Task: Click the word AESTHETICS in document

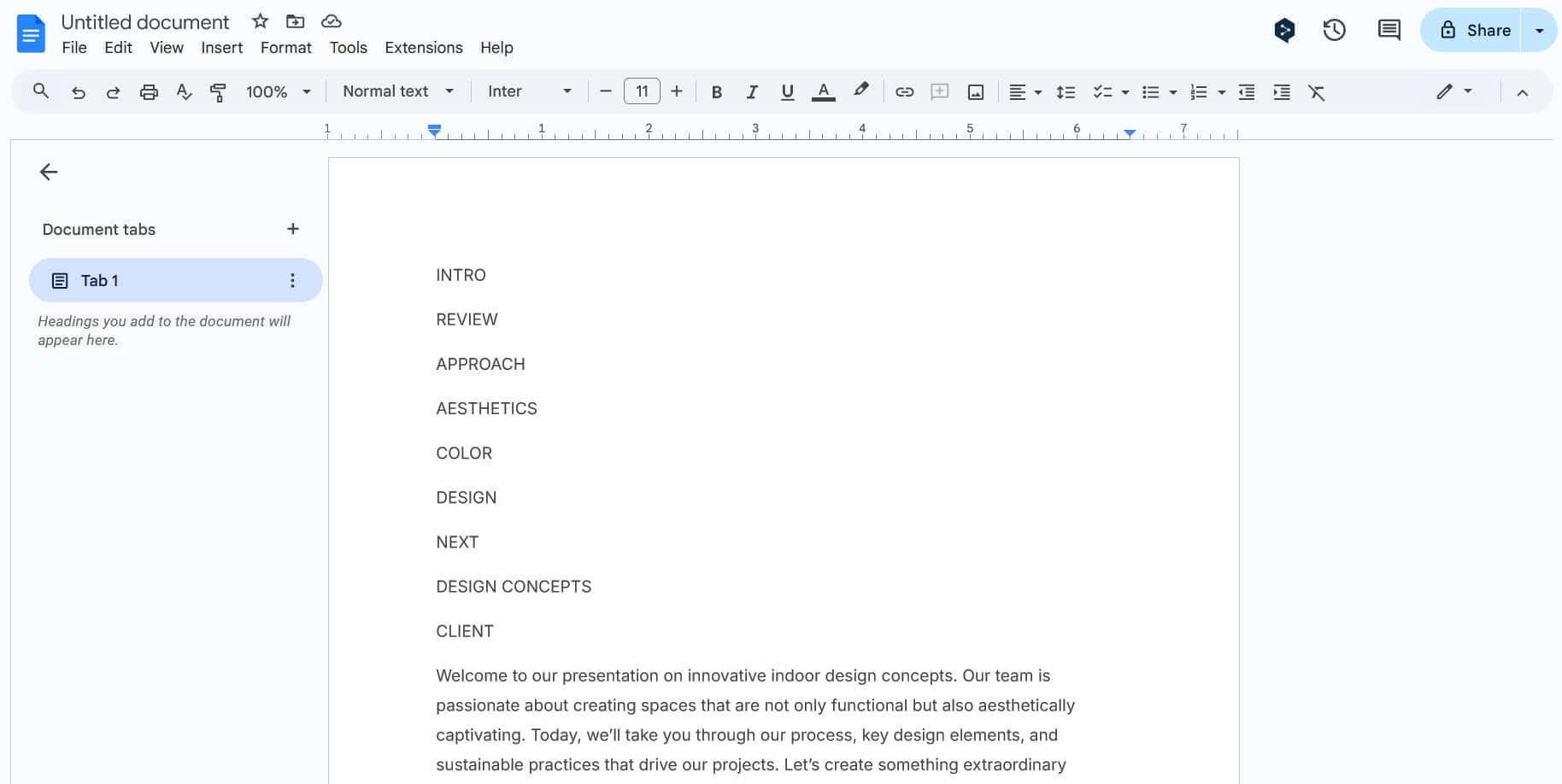Action: coord(486,408)
